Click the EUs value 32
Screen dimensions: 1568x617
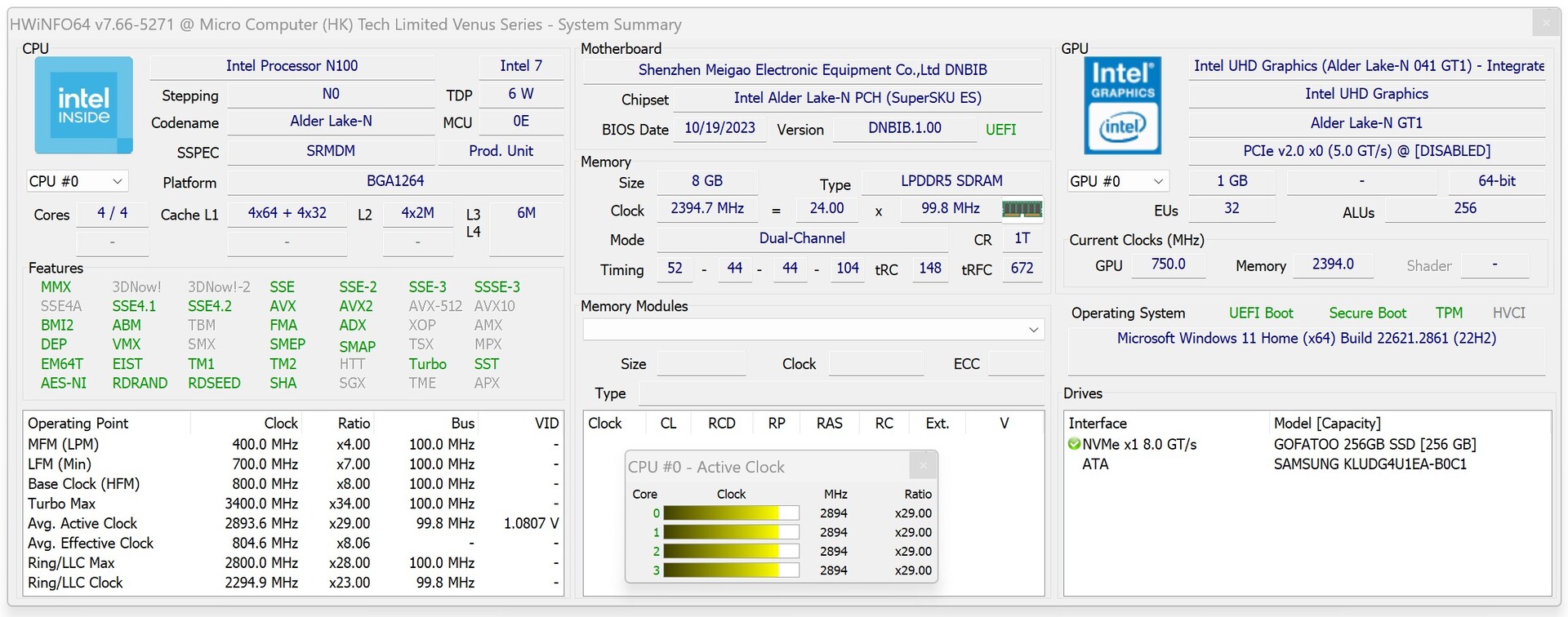[x=1232, y=209]
